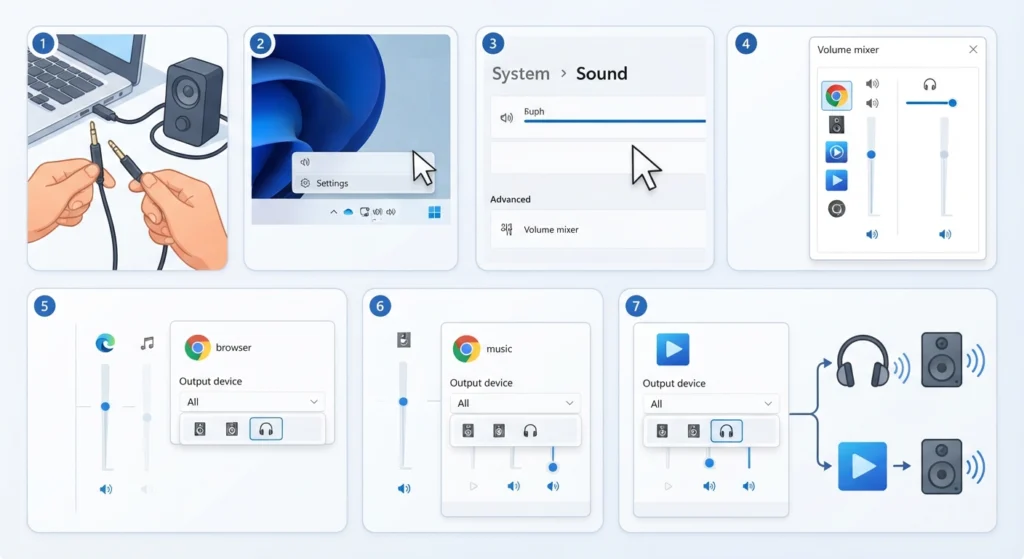The width and height of the screenshot is (1024, 559).
Task: Click speaker icon beside Sound volume slider
Action: pos(507,118)
